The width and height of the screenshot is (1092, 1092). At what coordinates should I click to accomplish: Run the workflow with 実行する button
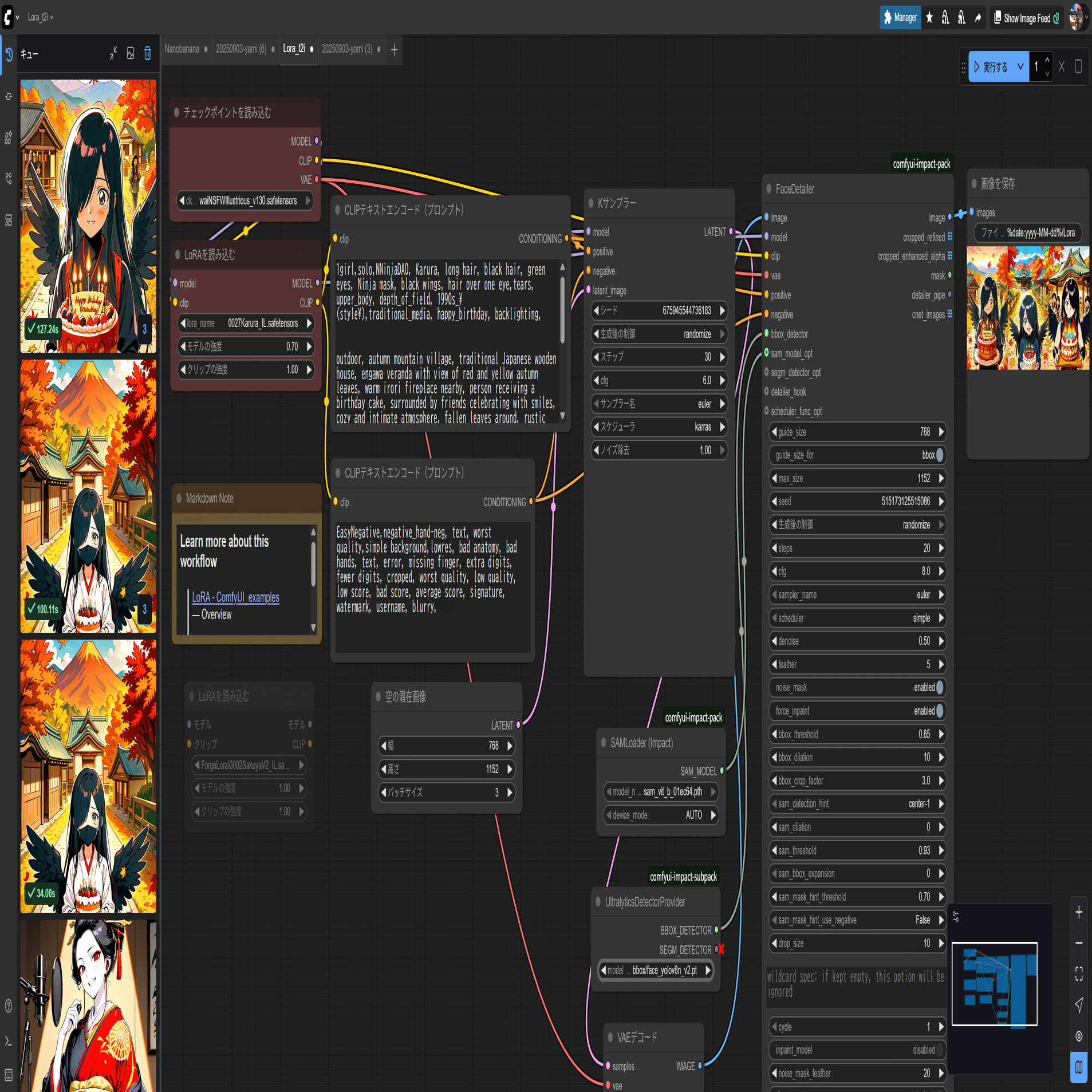[x=991, y=67]
